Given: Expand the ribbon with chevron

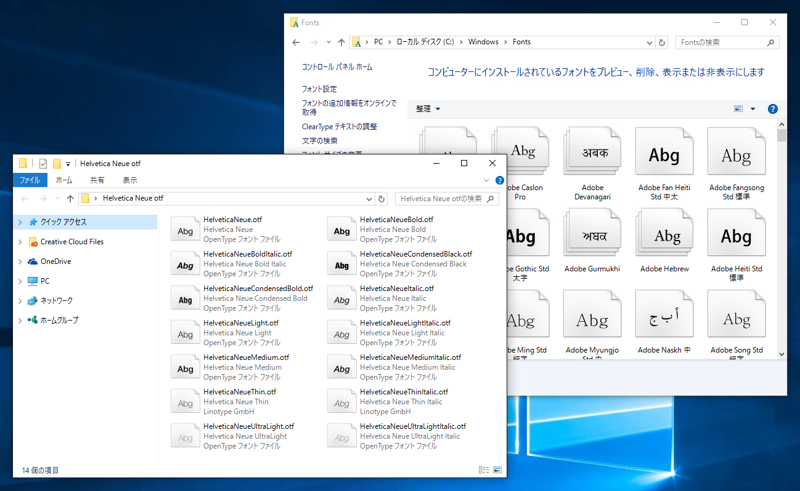Looking at the screenshot, I should point(486,180).
